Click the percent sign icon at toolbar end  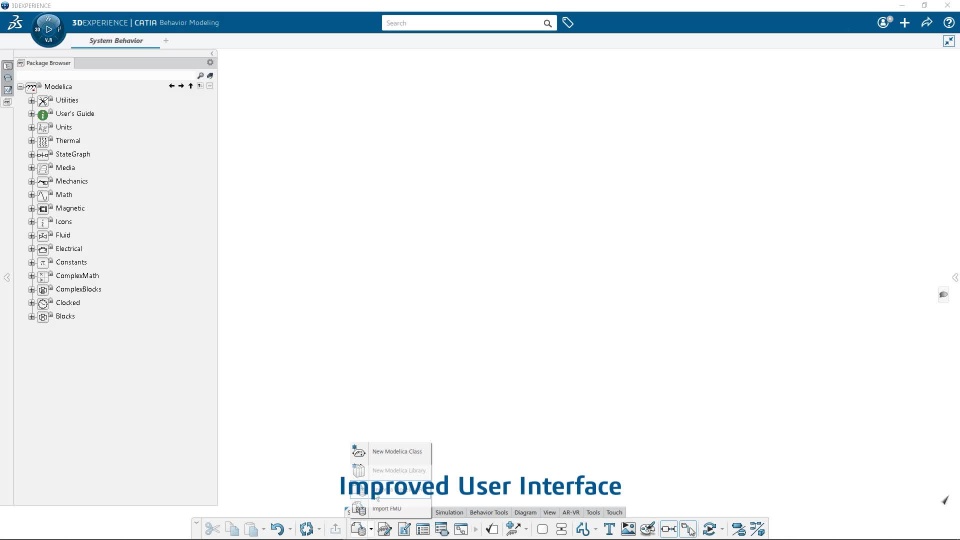click(x=757, y=529)
